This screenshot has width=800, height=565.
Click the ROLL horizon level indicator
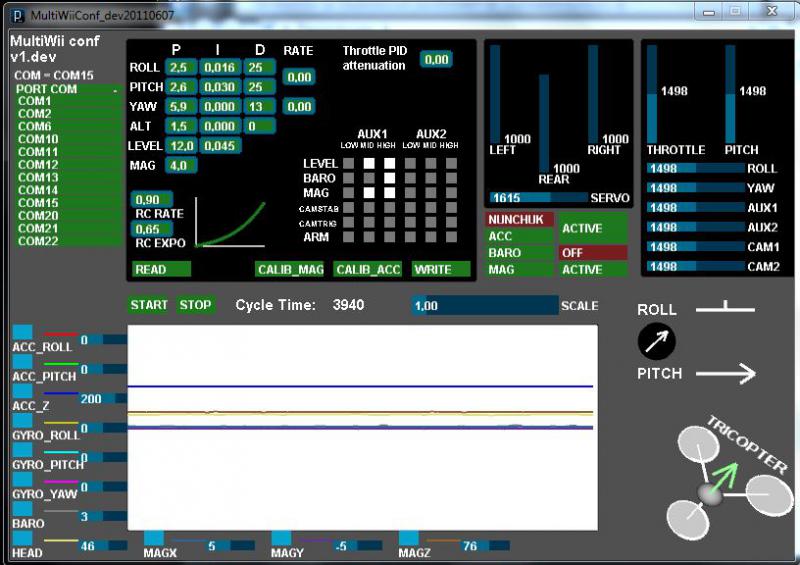725,308
